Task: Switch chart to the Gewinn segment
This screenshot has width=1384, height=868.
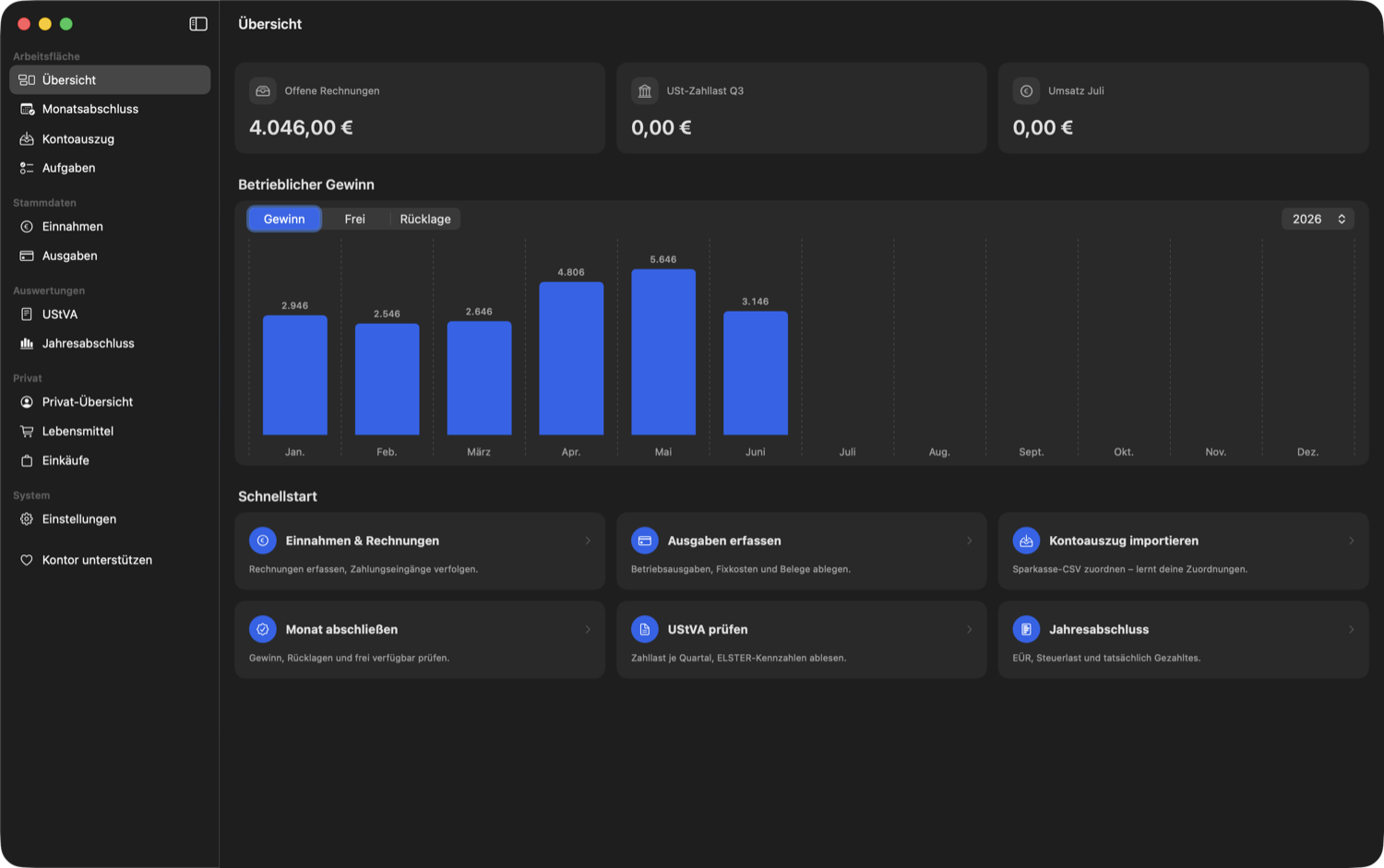Action: [x=284, y=219]
